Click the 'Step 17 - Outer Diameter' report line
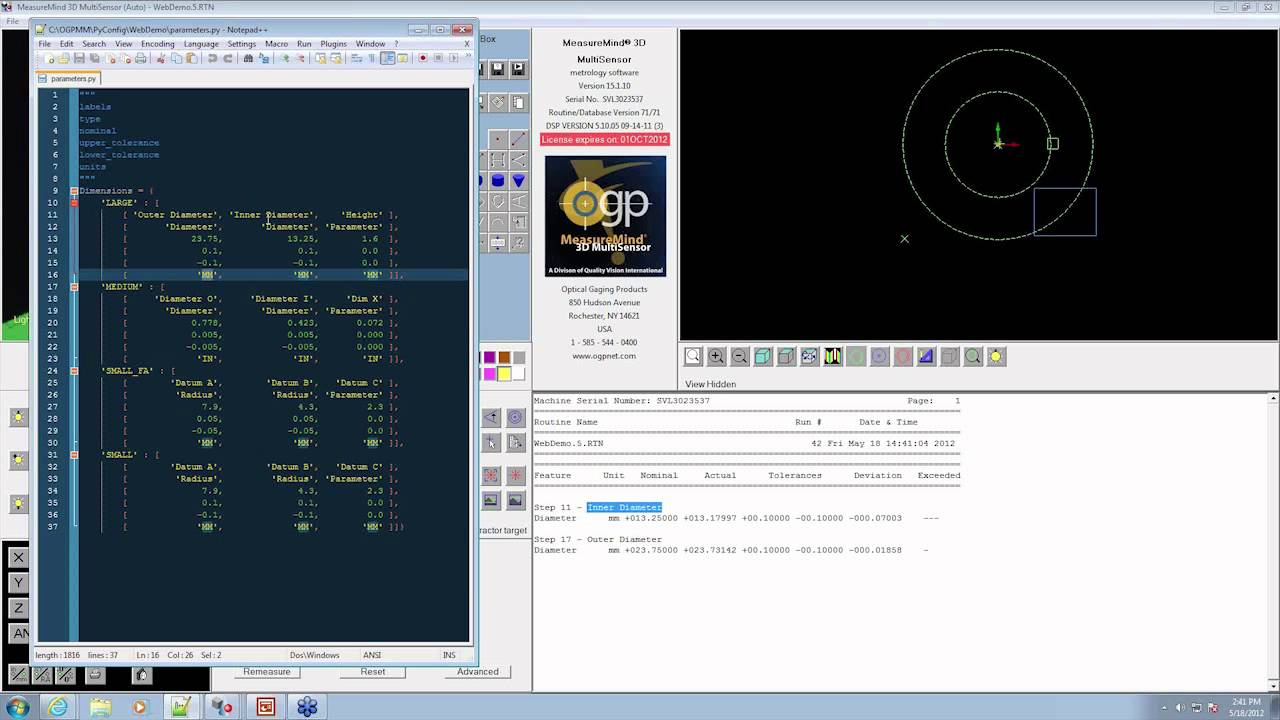The image size is (1280, 720). click(x=598, y=539)
